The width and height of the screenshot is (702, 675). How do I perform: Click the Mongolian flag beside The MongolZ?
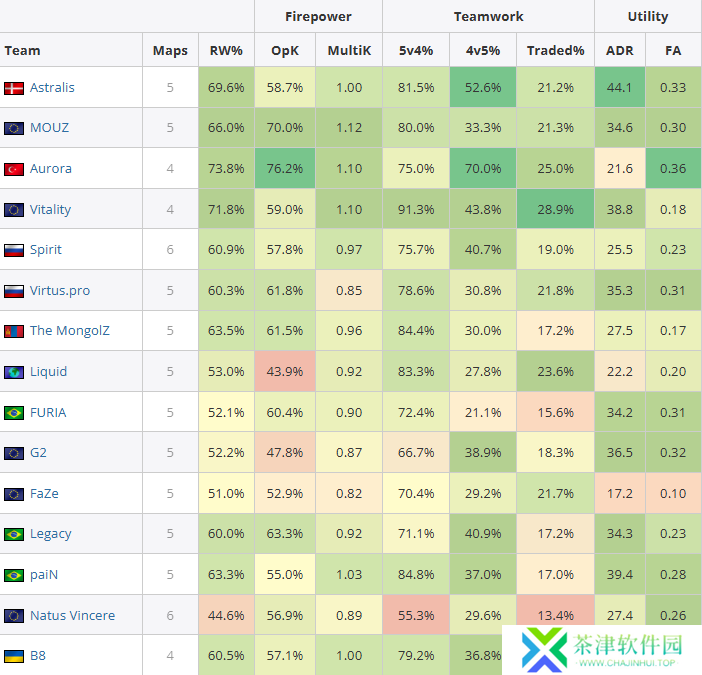[x=14, y=331]
